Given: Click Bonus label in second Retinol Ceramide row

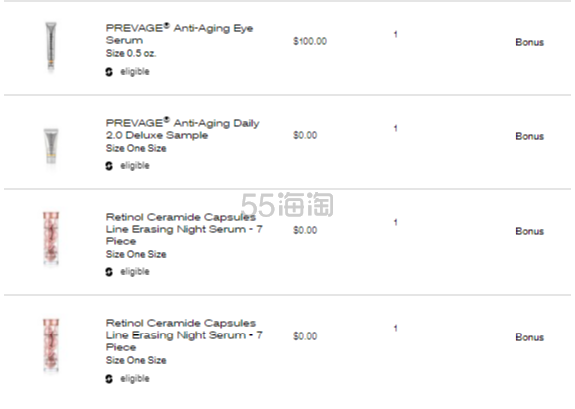Looking at the screenshot, I should [x=530, y=337].
